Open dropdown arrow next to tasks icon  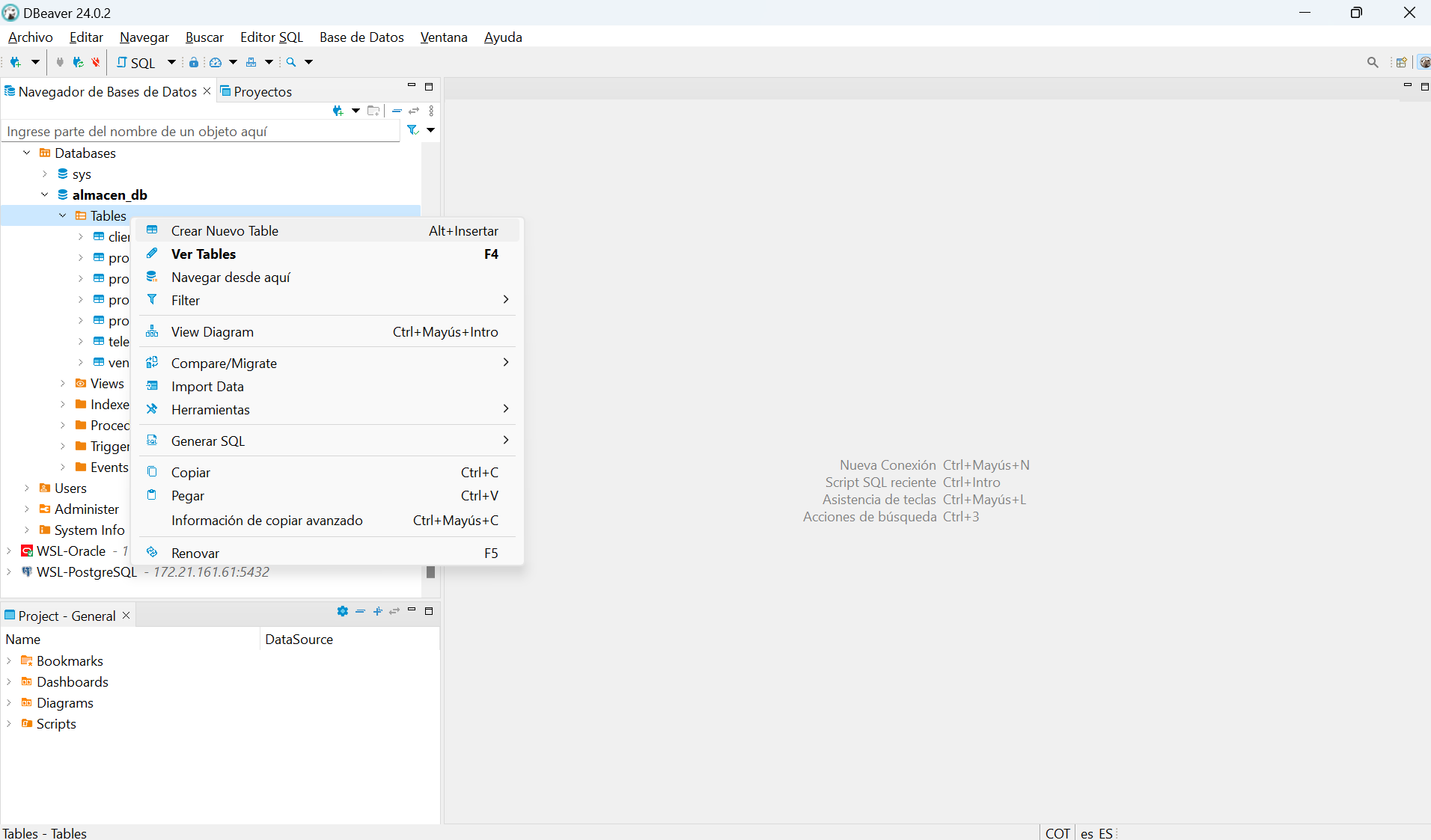pos(269,62)
